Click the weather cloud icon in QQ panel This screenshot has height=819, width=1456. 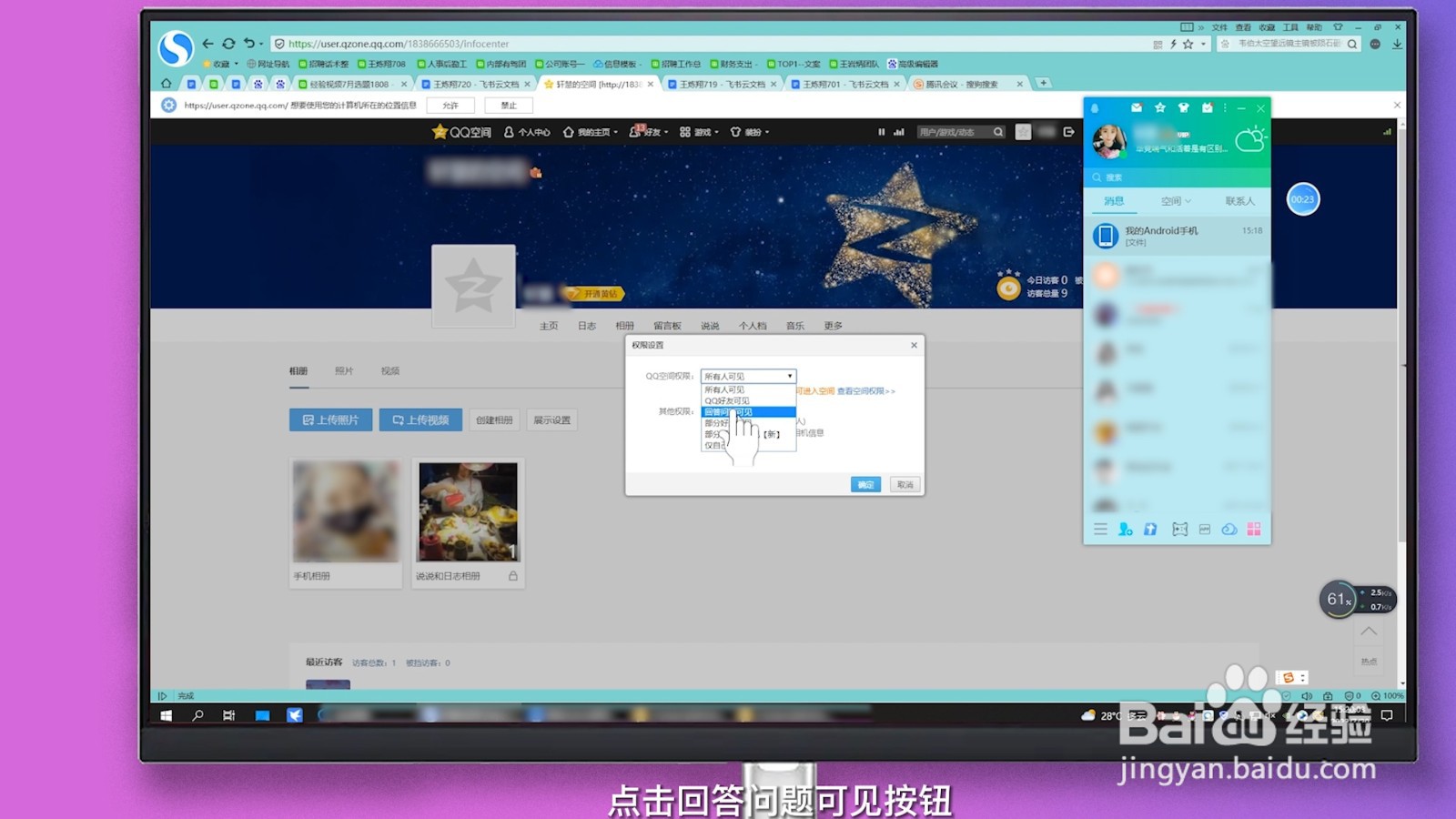1250,140
